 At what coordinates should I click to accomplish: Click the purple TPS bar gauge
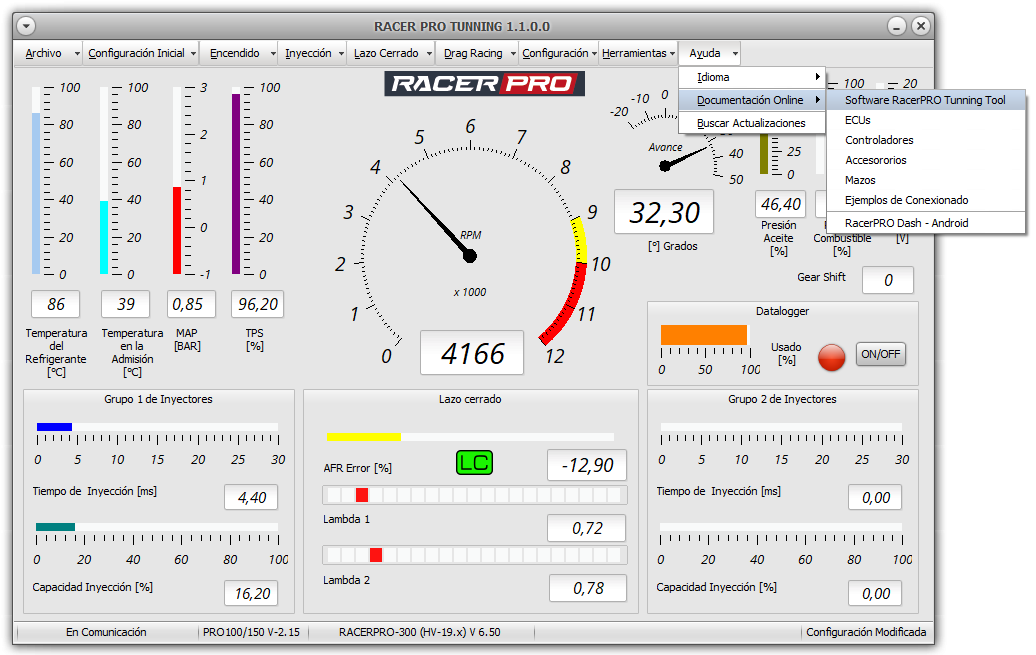pyautogui.click(x=236, y=180)
